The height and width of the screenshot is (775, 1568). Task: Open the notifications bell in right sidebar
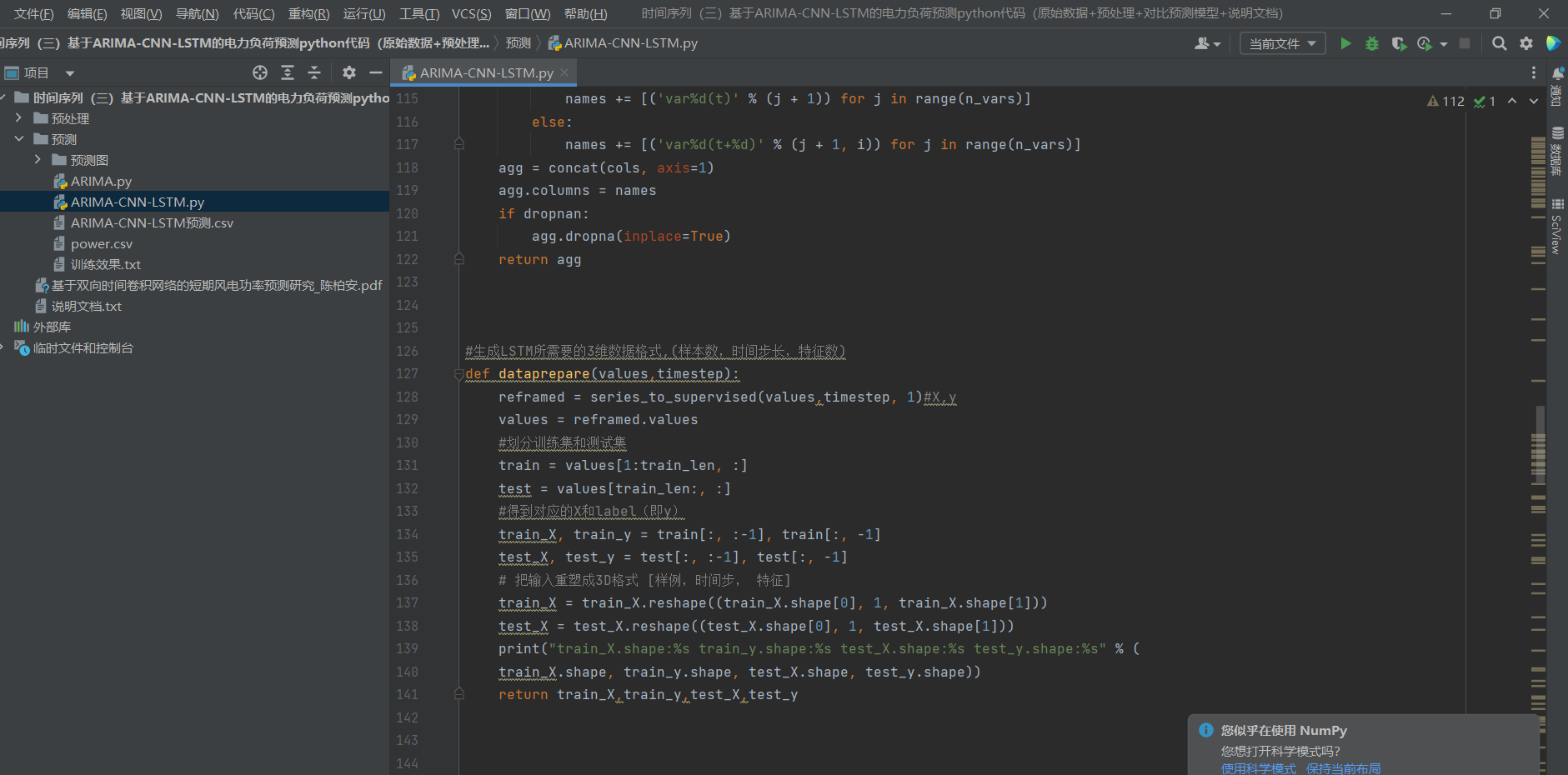click(x=1557, y=73)
